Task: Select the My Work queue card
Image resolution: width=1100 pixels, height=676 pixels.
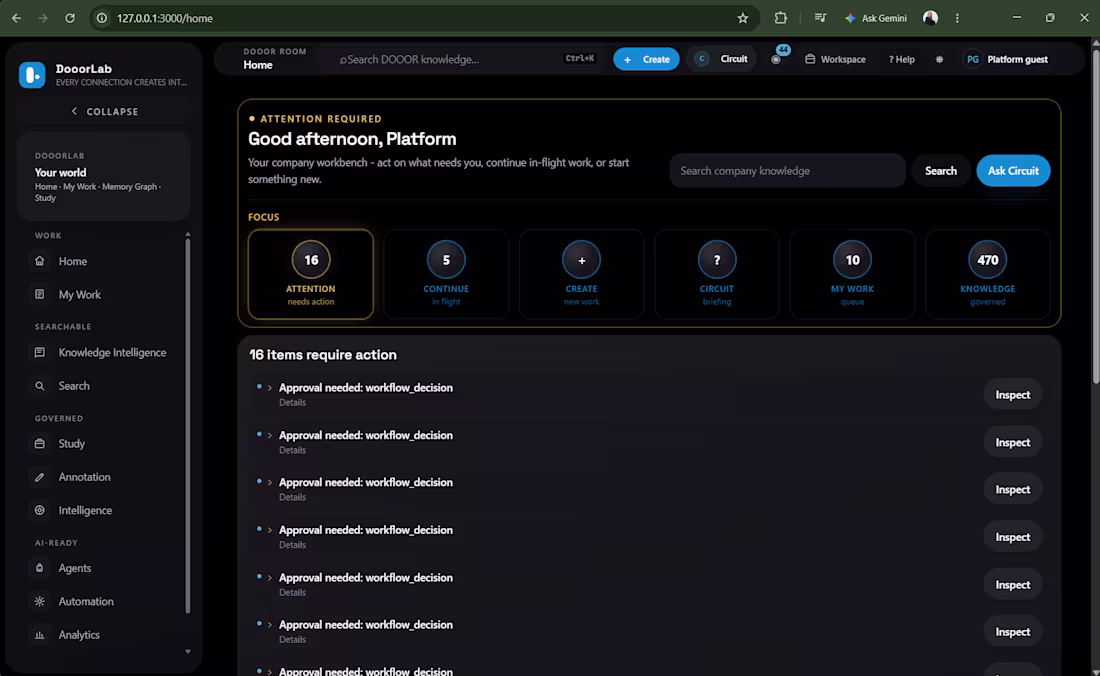Action: point(852,274)
